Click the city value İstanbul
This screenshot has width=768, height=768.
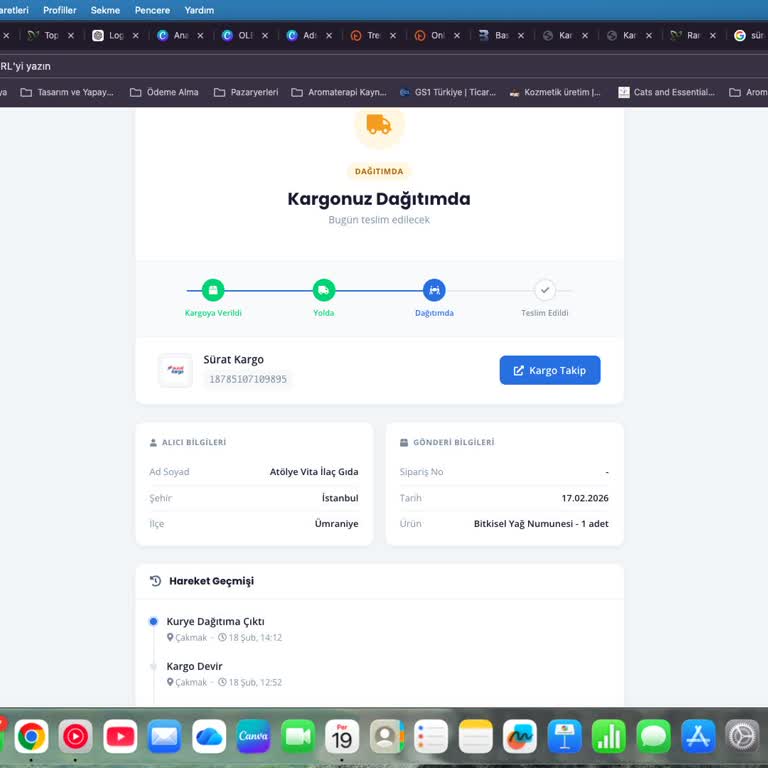(x=340, y=498)
